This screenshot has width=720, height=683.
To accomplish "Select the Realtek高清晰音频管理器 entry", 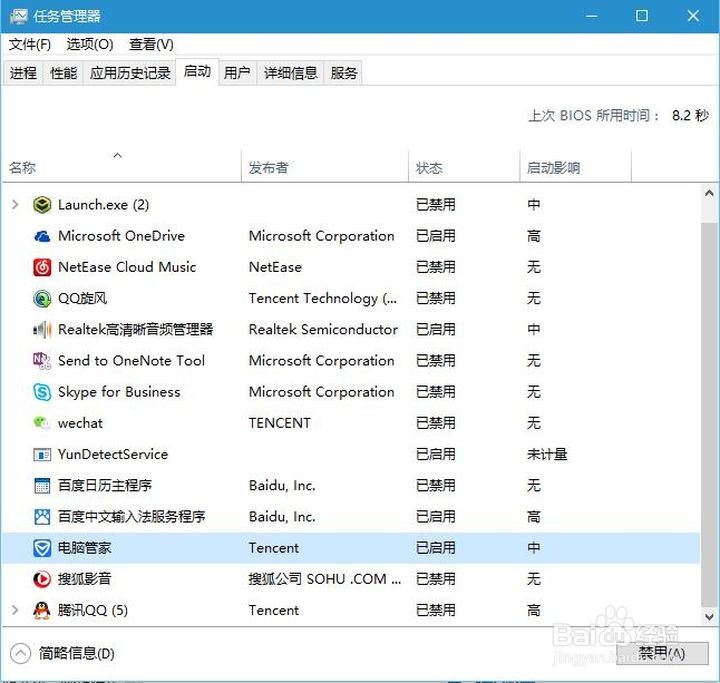I will [x=135, y=329].
